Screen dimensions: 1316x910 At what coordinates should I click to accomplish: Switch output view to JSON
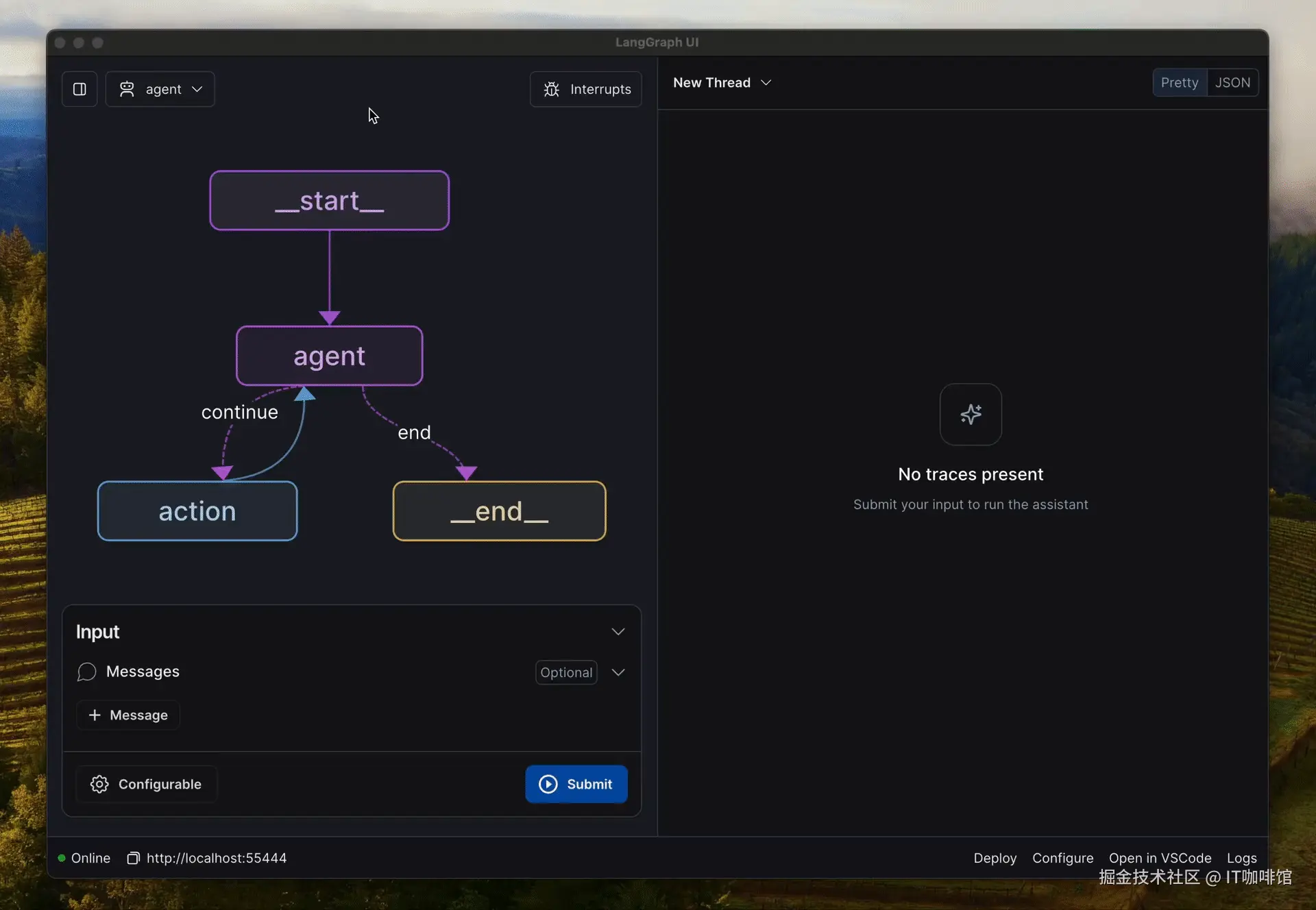(1232, 83)
